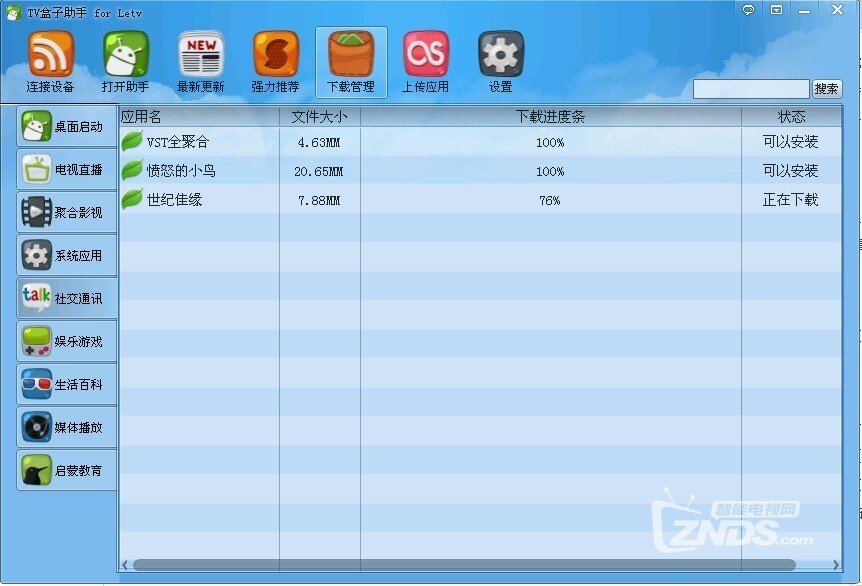Click the TV盒子助手 app logo in title bar
This screenshot has height=586, width=862.
tap(13, 12)
